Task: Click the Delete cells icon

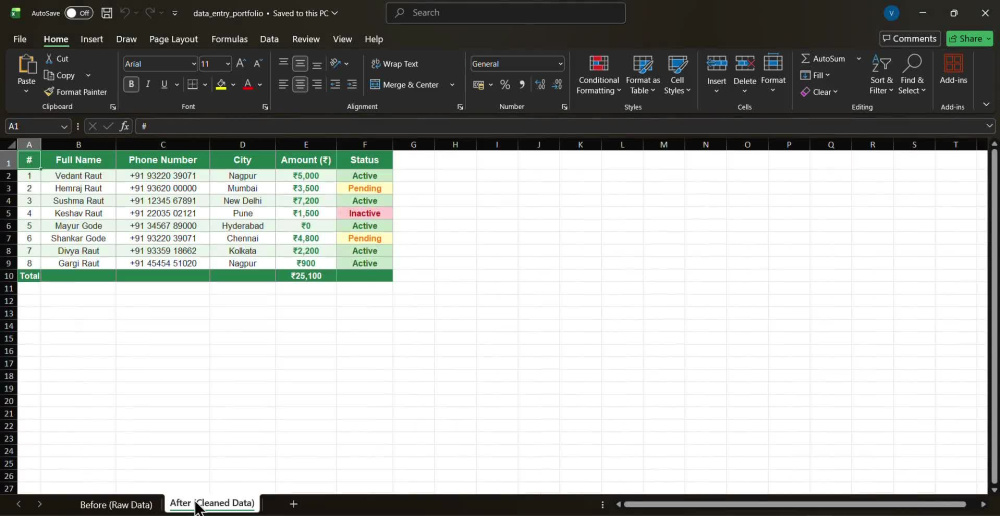Action: point(744,63)
